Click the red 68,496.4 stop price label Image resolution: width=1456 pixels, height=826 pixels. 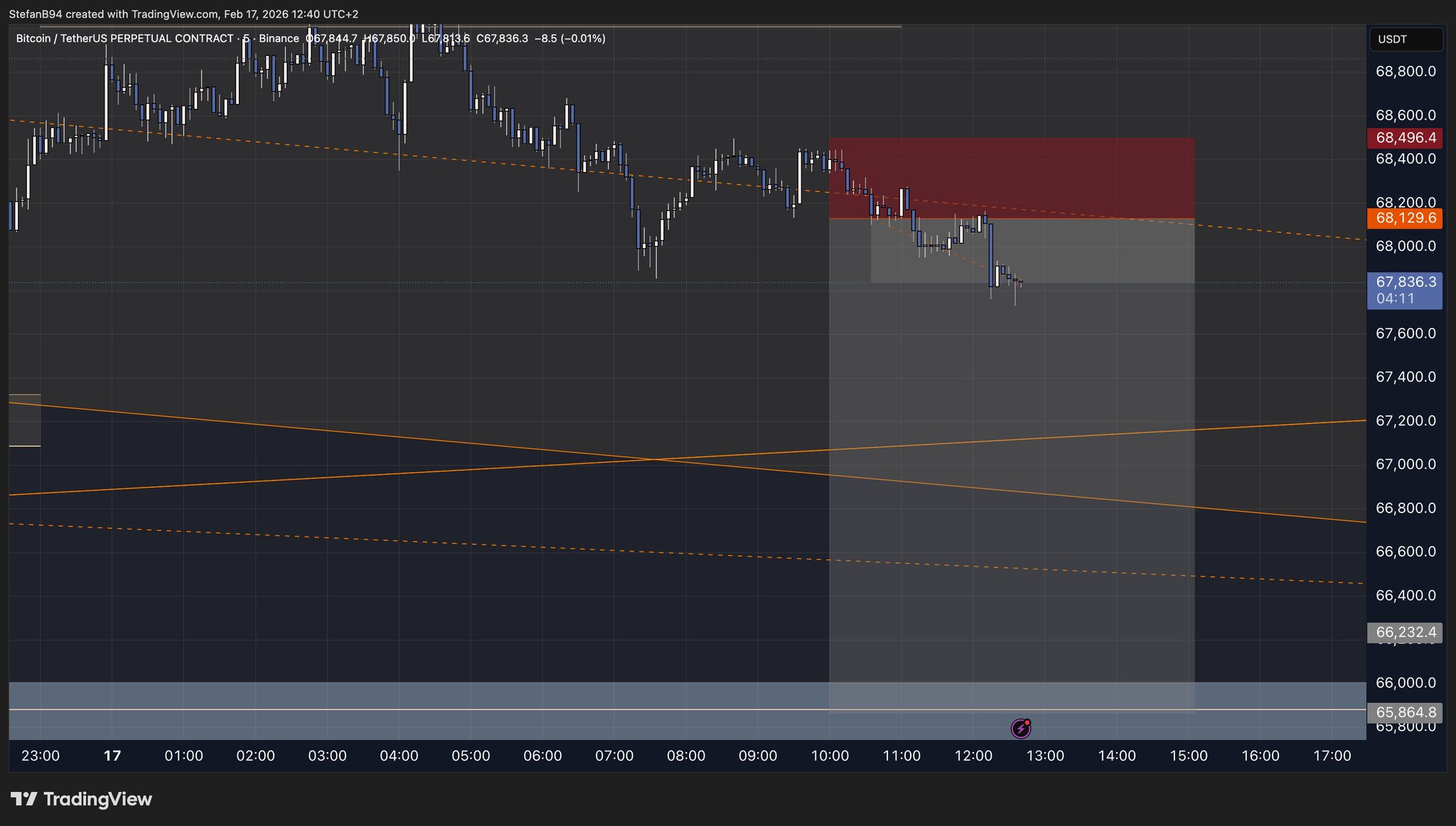1405,138
